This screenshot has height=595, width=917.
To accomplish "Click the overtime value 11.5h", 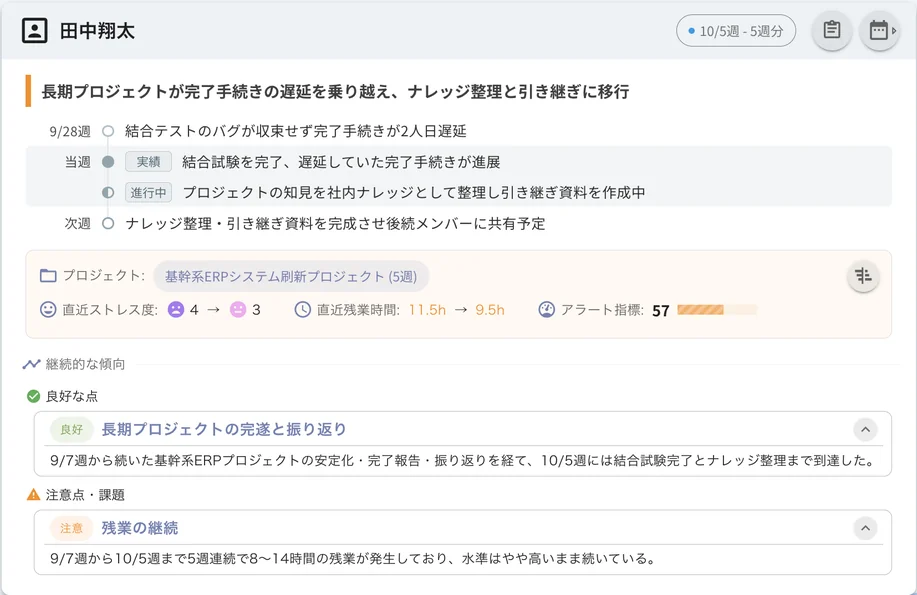I will [x=427, y=310].
